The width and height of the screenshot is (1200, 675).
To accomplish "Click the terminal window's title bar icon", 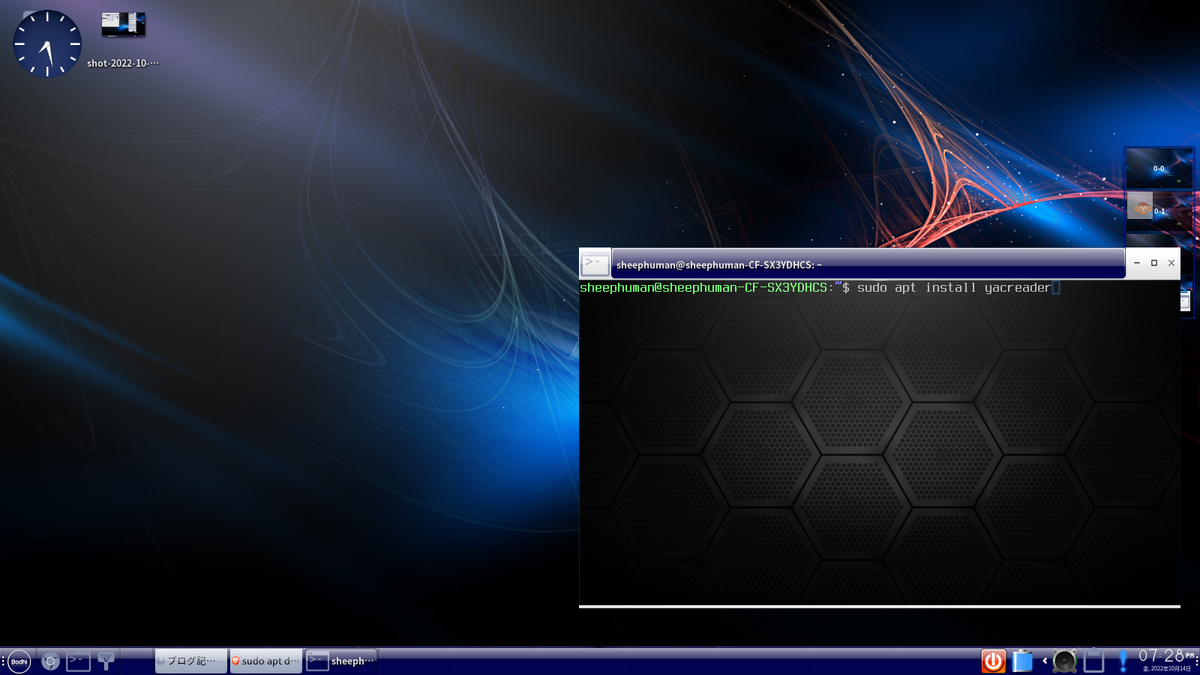I will point(595,264).
